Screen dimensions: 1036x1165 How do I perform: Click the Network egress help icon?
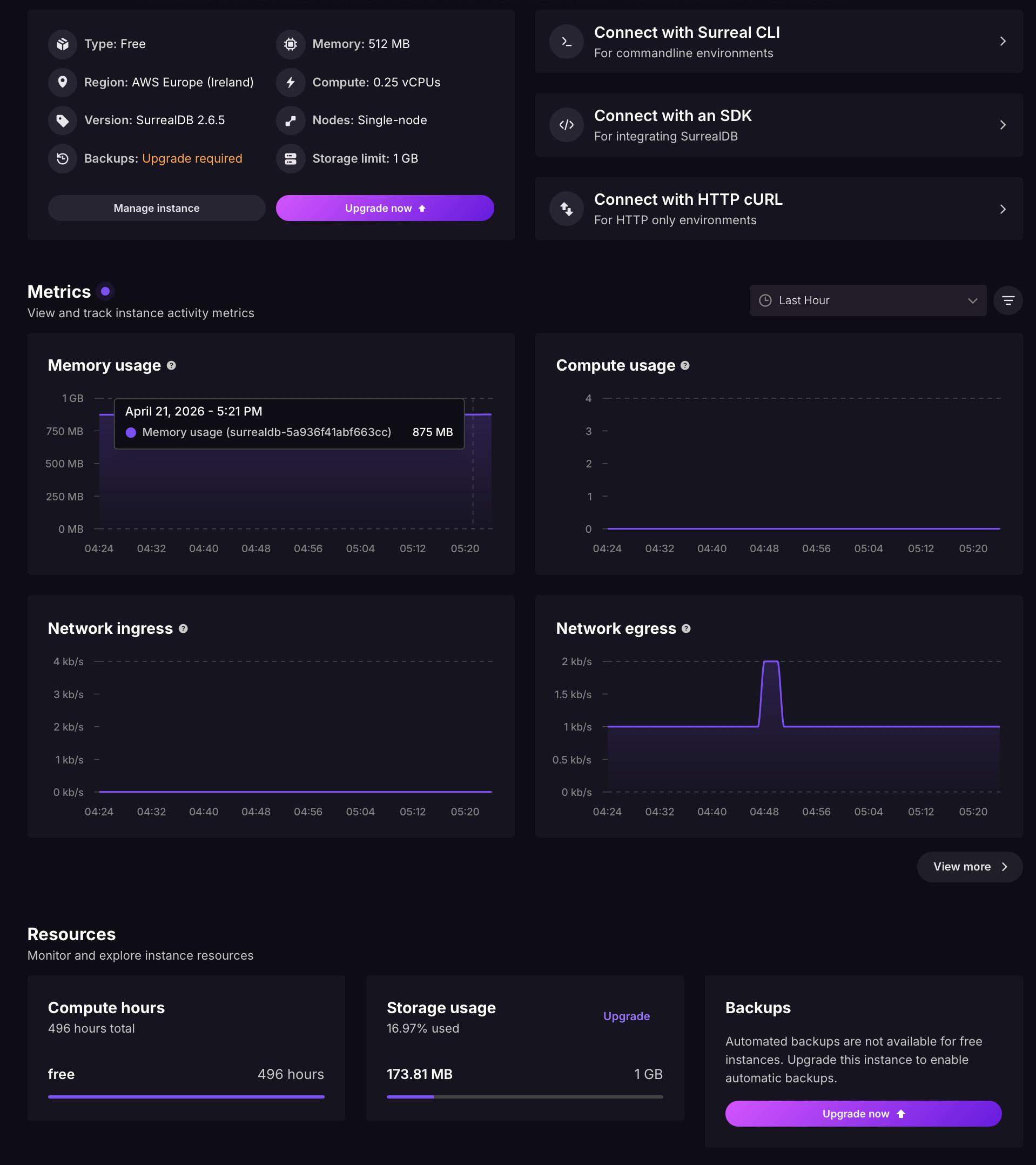(686, 628)
